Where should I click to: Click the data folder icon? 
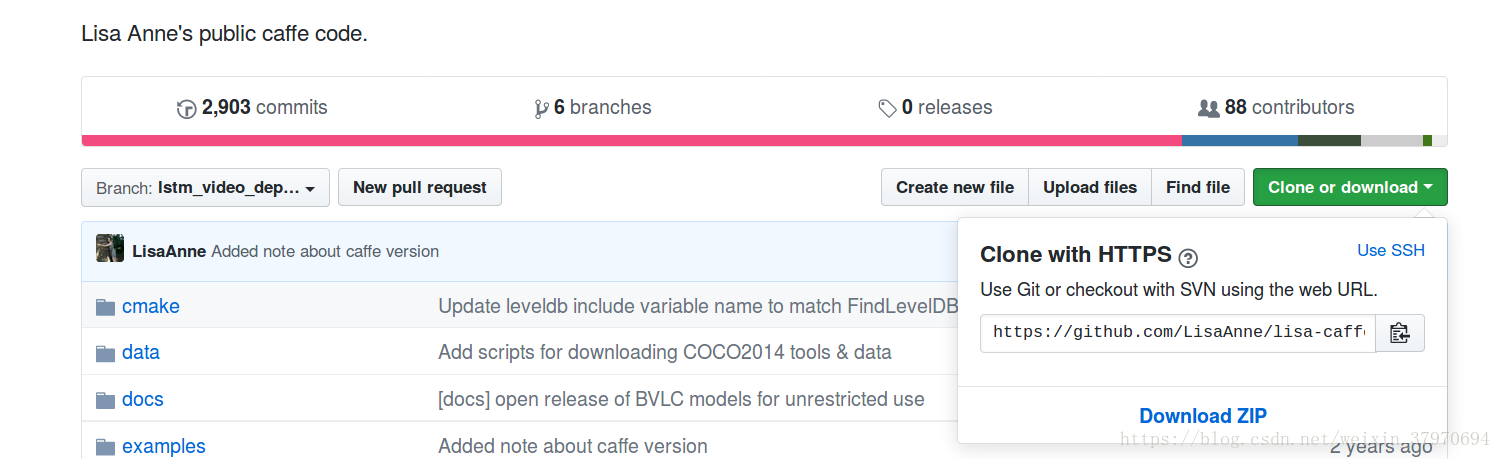(x=106, y=353)
